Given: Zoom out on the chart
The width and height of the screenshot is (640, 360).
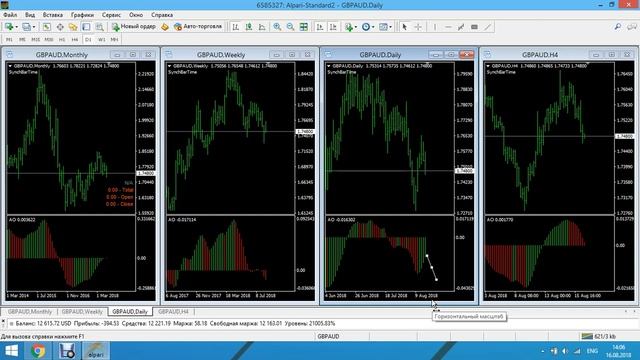Looking at the screenshot, I should (x=290, y=27).
